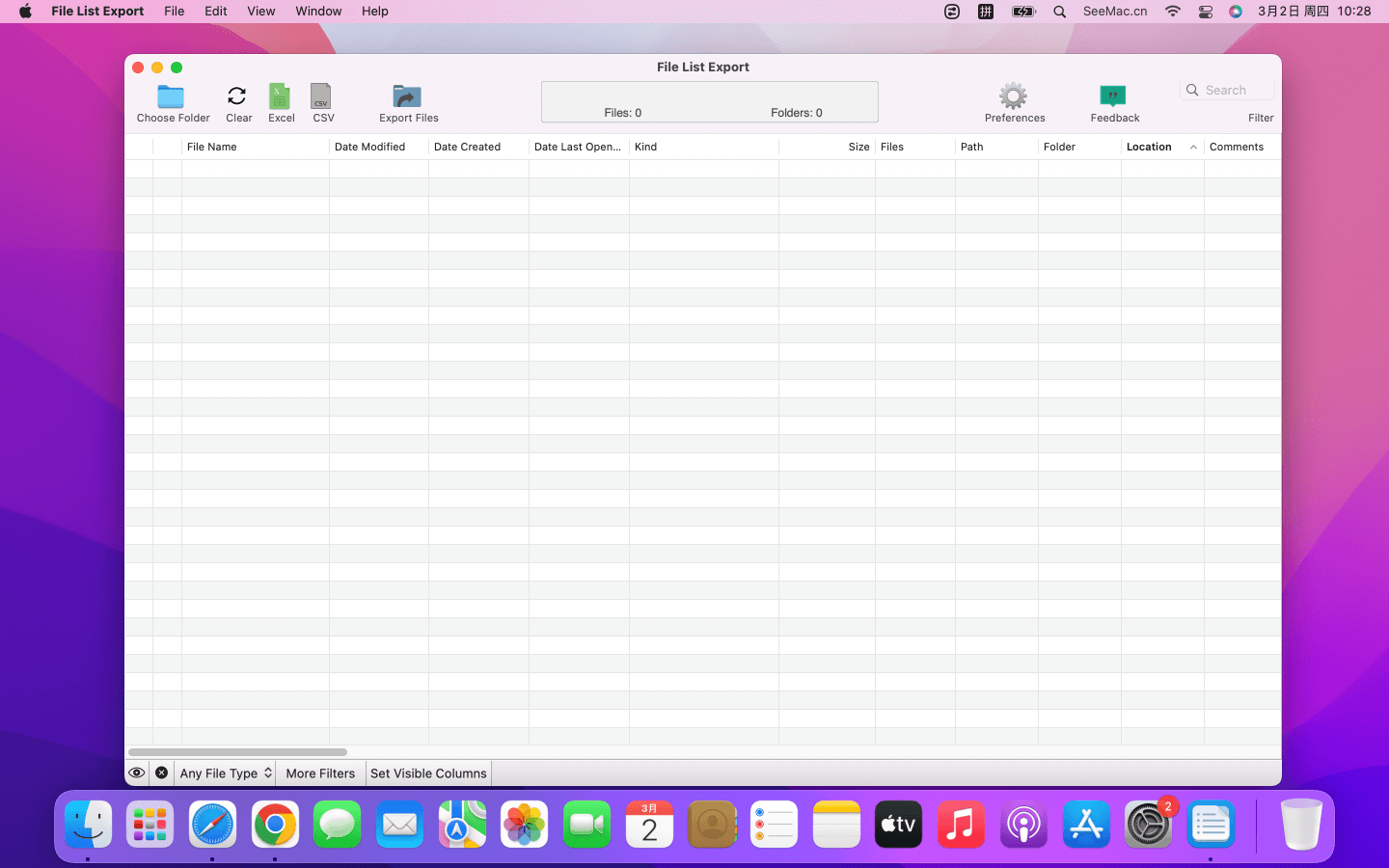Open Podcasts from the Dock

(x=1023, y=825)
